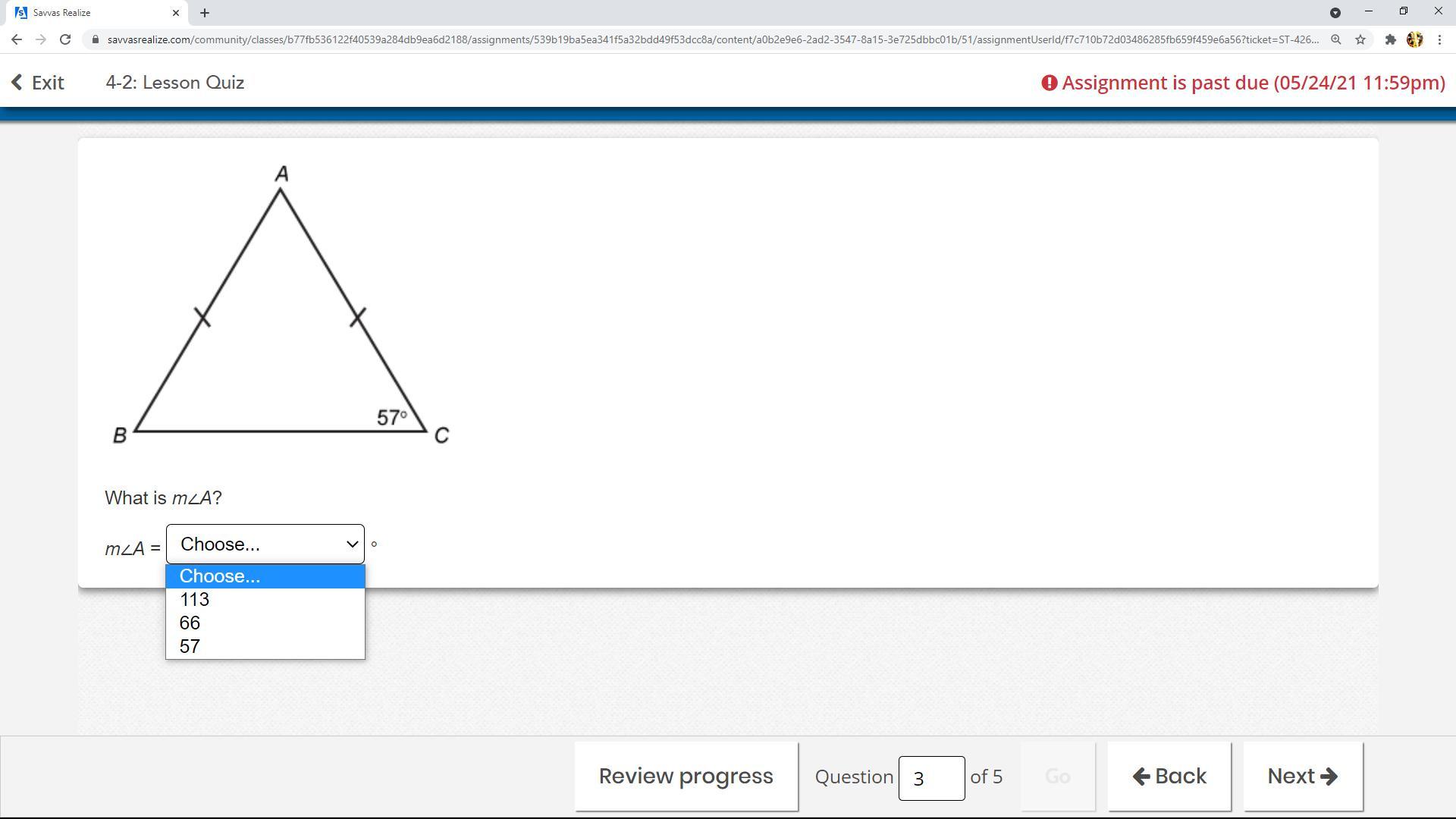
Task: Open a new browser tab
Action: tap(205, 13)
